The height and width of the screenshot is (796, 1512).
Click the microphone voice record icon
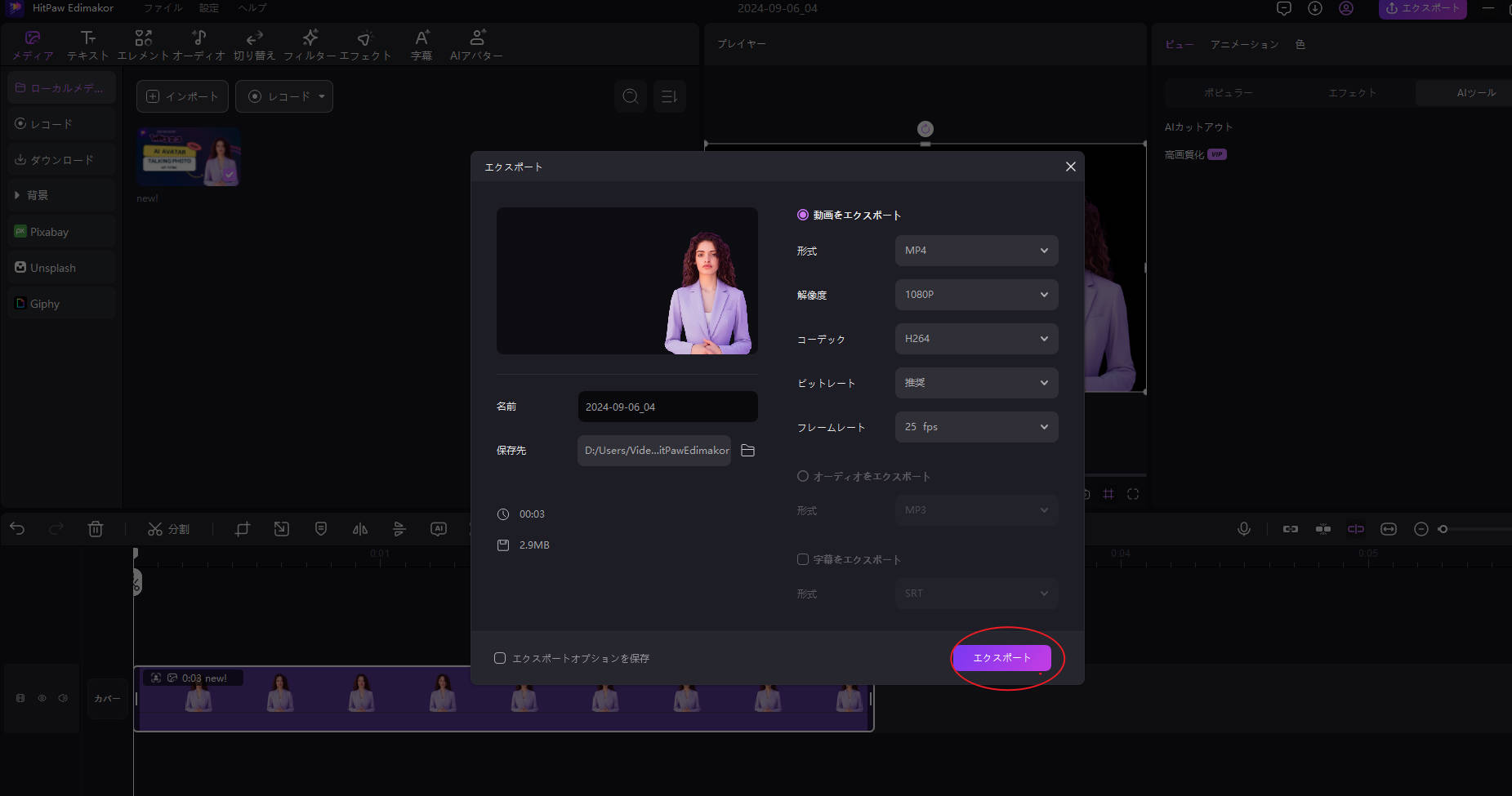(1244, 529)
